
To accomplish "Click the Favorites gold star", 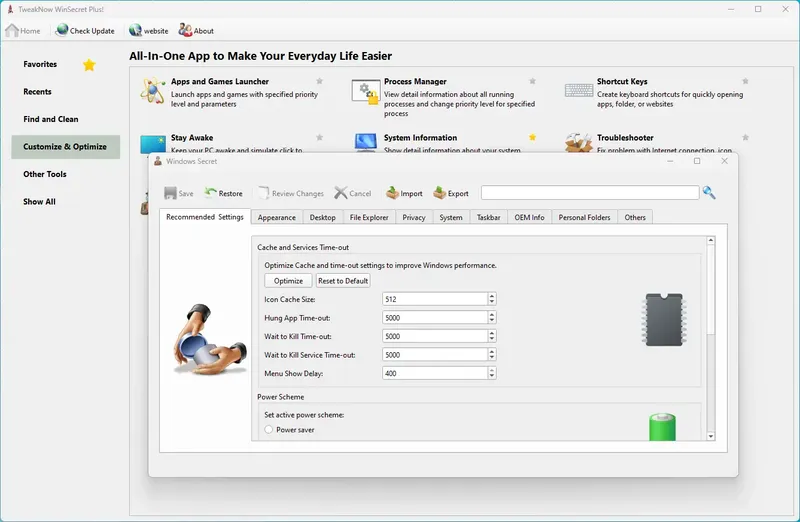I will pos(89,65).
